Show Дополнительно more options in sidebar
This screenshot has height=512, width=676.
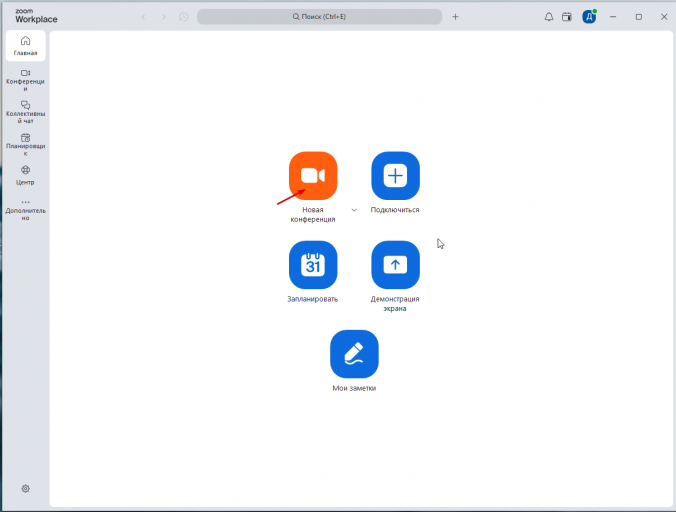[x=25, y=209]
